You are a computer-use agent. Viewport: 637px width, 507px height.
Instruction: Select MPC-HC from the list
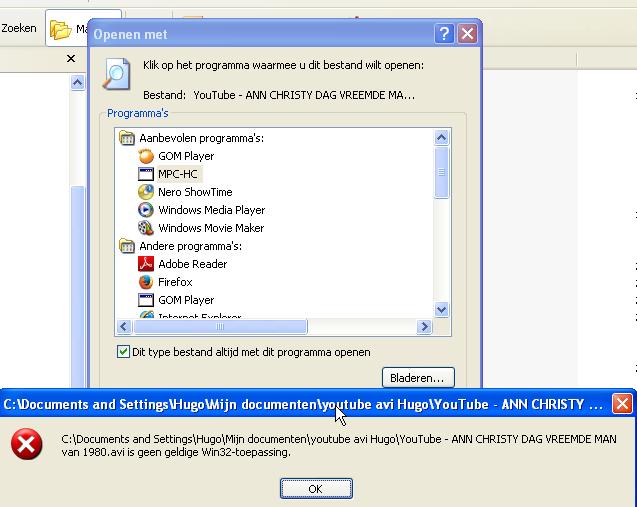pyautogui.click(x=178, y=174)
